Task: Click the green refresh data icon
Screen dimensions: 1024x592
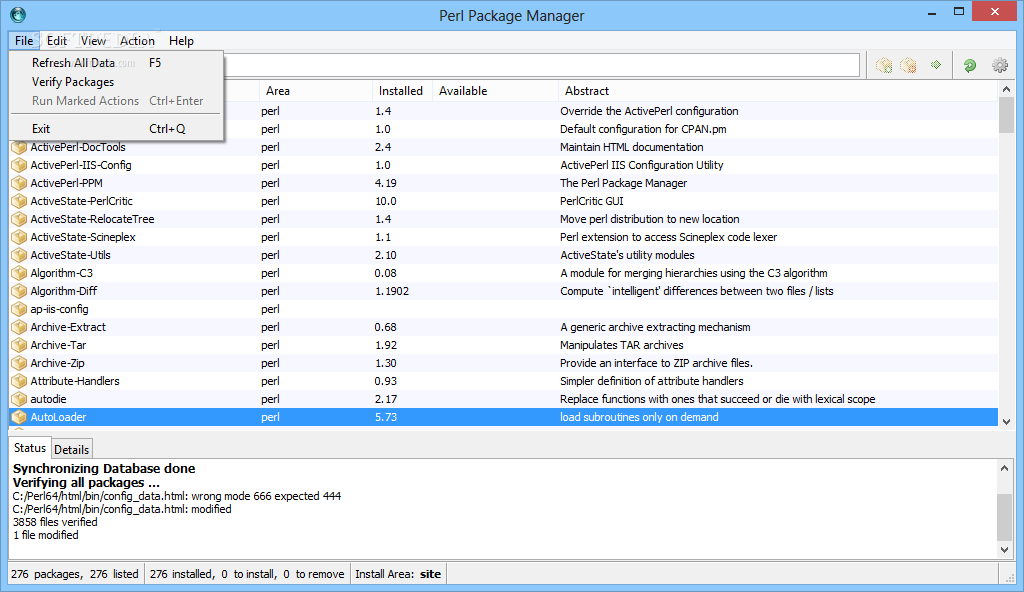Action: click(970, 65)
